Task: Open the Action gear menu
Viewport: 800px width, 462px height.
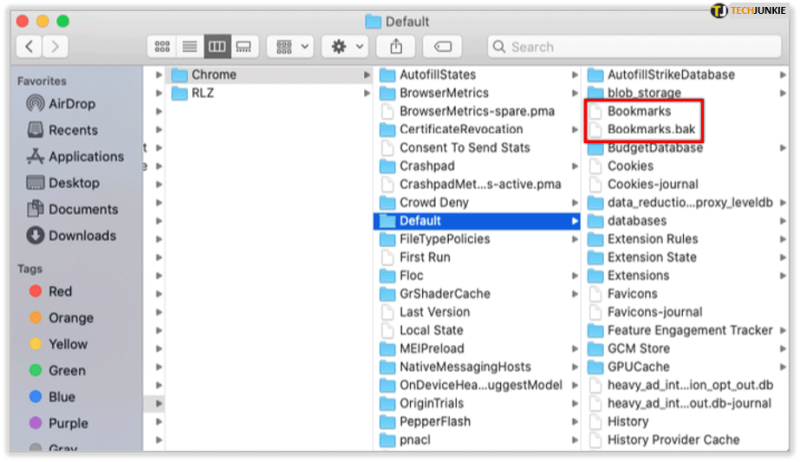Action: [345, 47]
